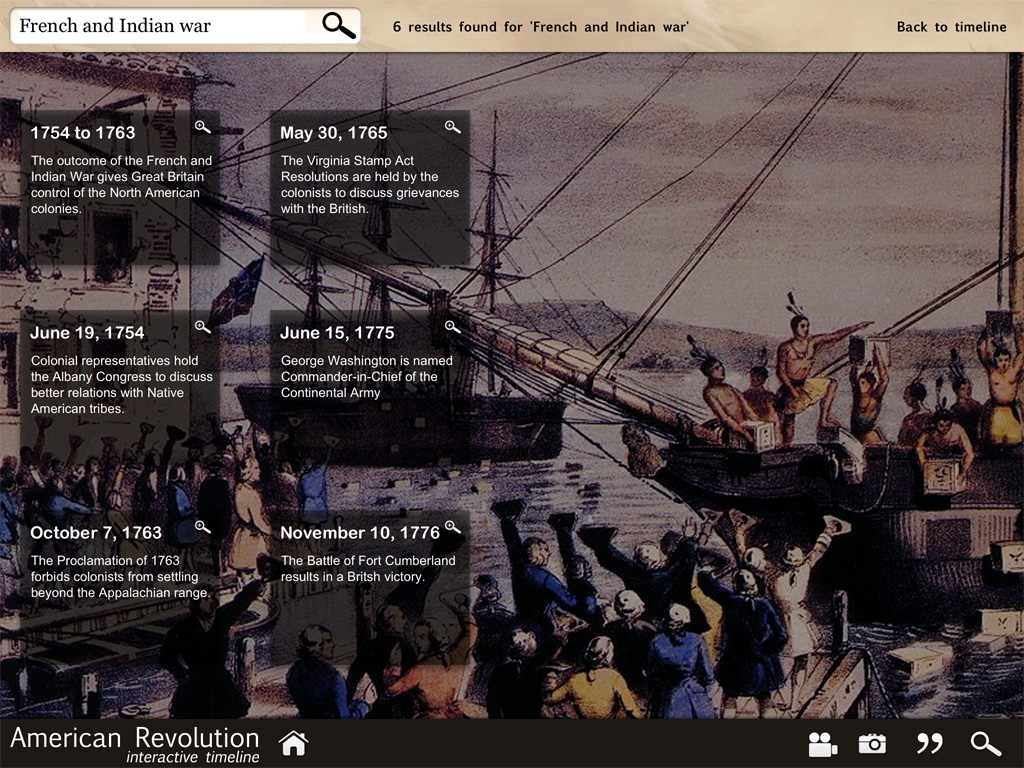Open the quotes section icon

pyautogui.click(x=929, y=743)
